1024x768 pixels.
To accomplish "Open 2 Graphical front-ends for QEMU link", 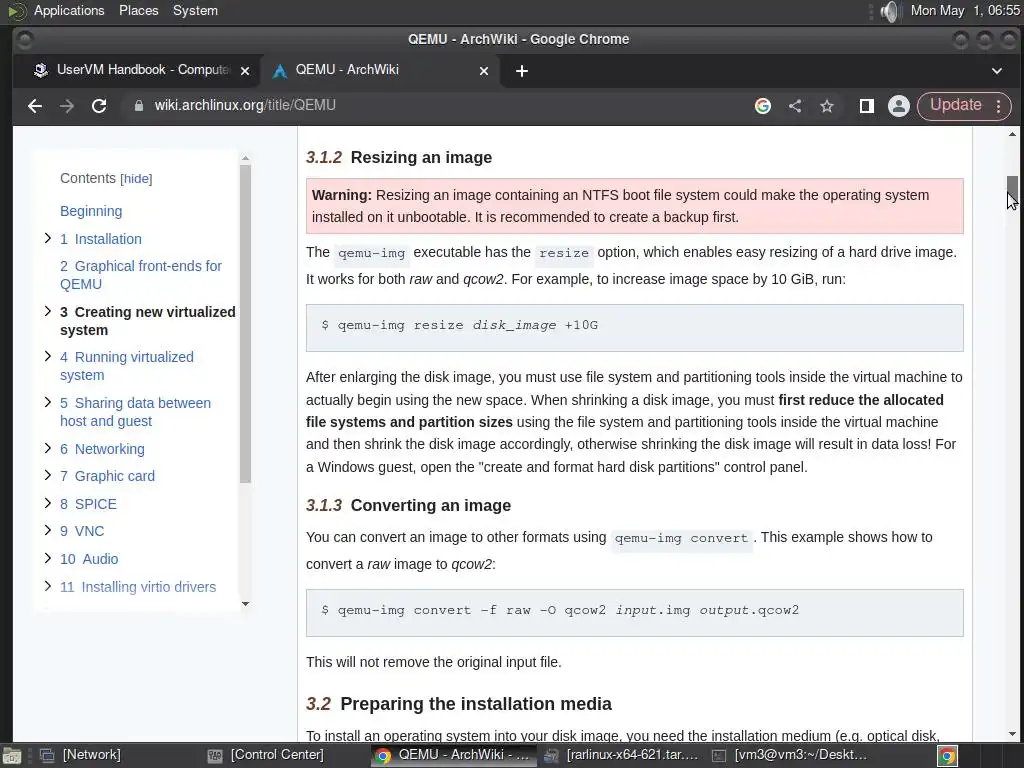I will 140,275.
